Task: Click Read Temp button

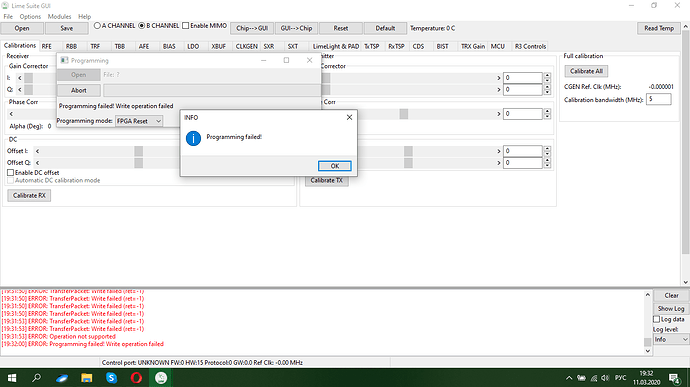Action: coord(659,28)
